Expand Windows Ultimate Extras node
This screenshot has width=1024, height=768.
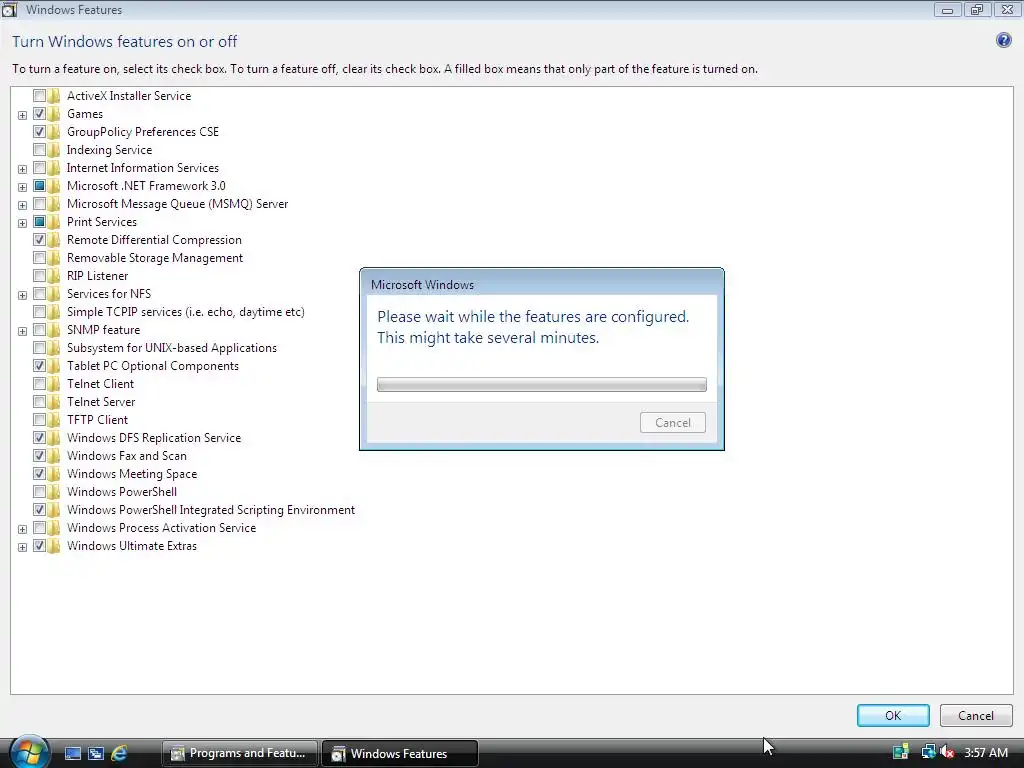point(22,547)
